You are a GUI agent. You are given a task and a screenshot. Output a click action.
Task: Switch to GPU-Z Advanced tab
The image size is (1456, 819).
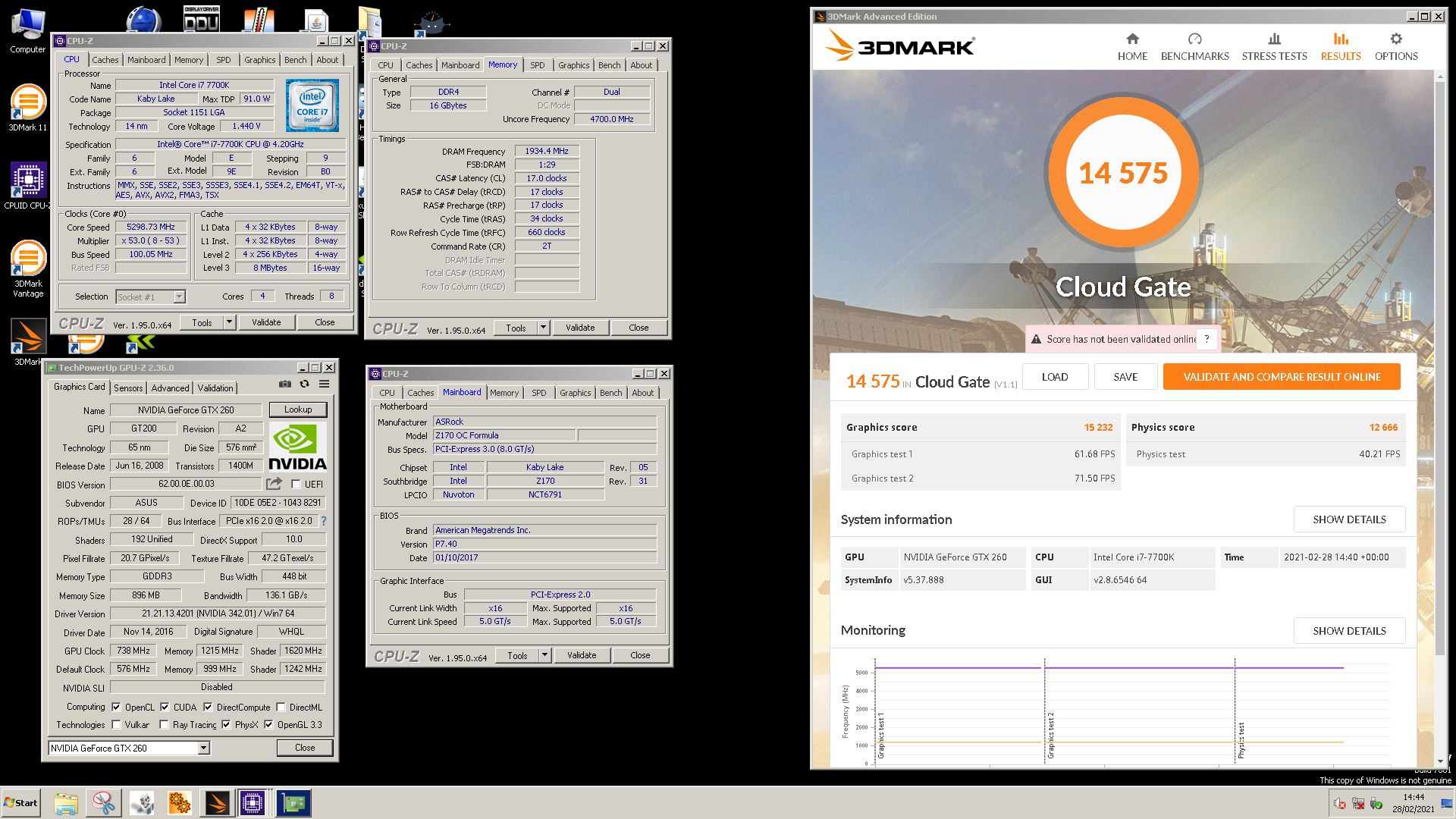[x=170, y=388]
